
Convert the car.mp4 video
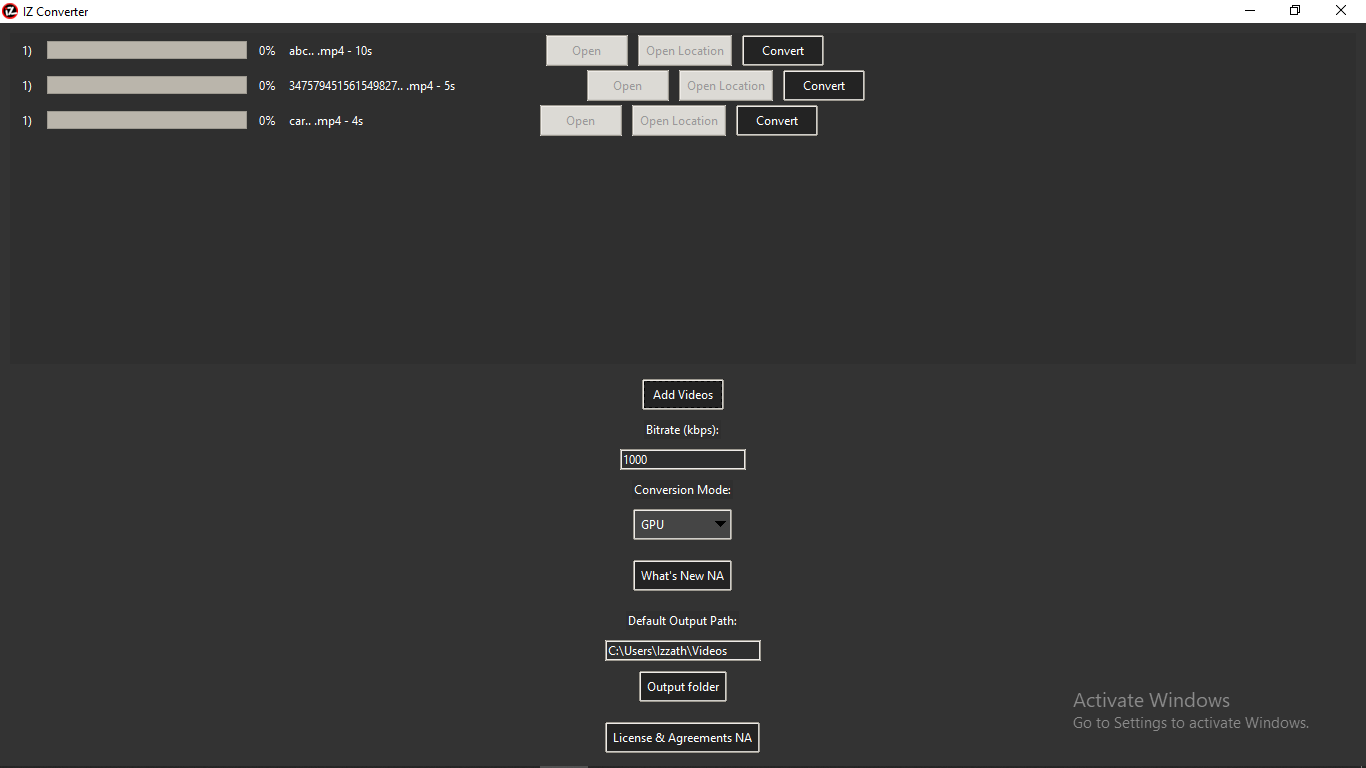pyautogui.click(x=776, y=120)
